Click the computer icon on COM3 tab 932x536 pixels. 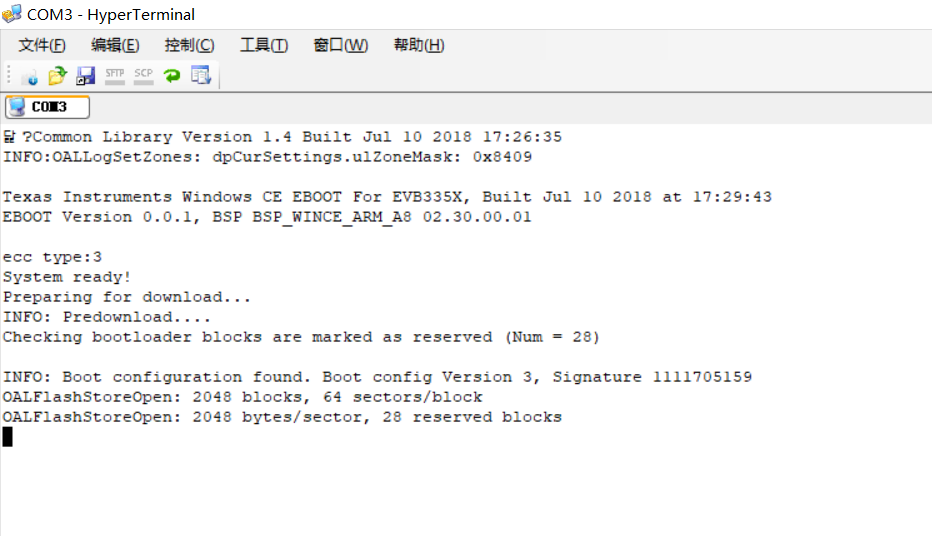click(17, 107)
